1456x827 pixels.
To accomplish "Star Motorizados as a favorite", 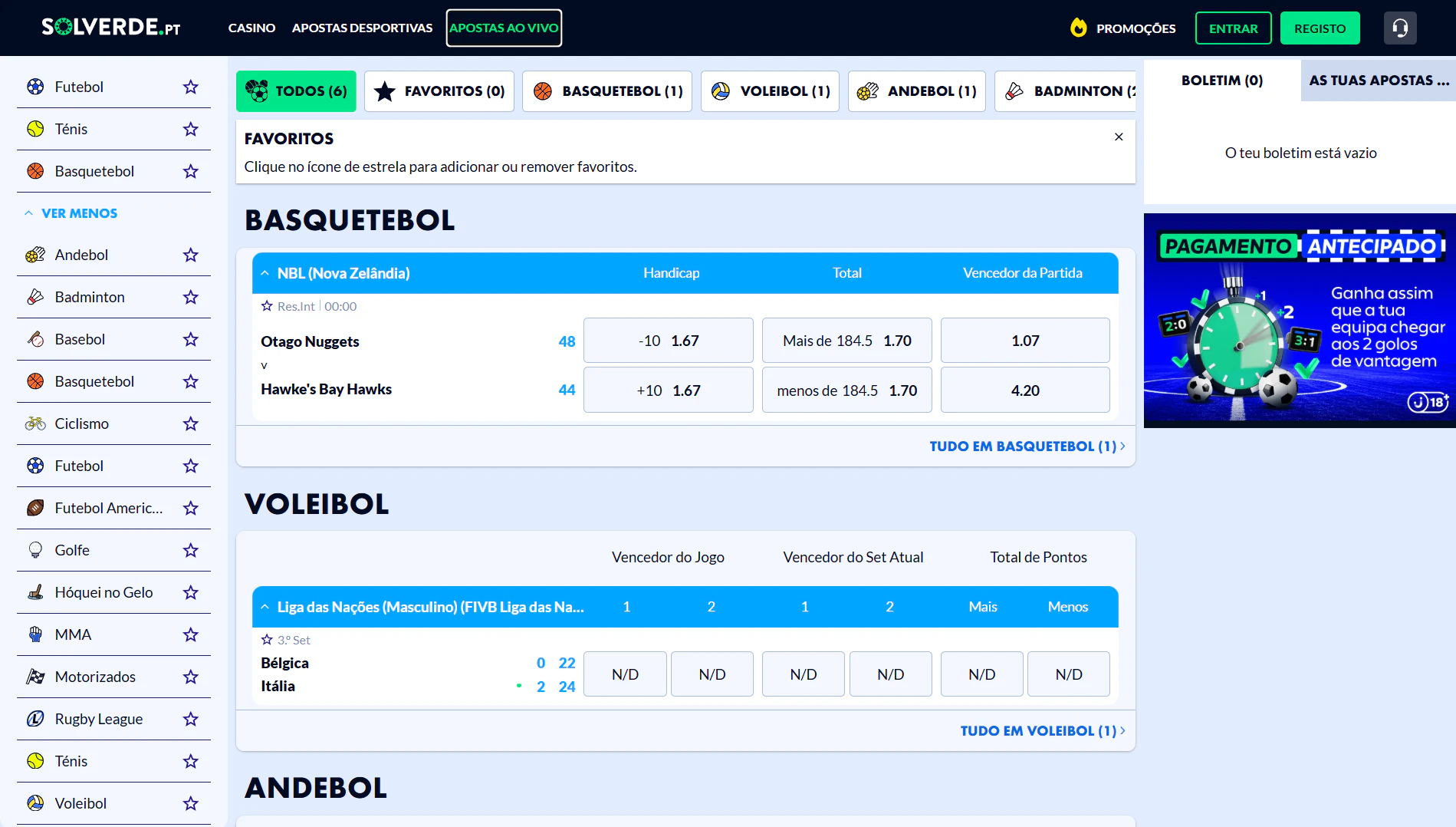I will pos(191,677).
